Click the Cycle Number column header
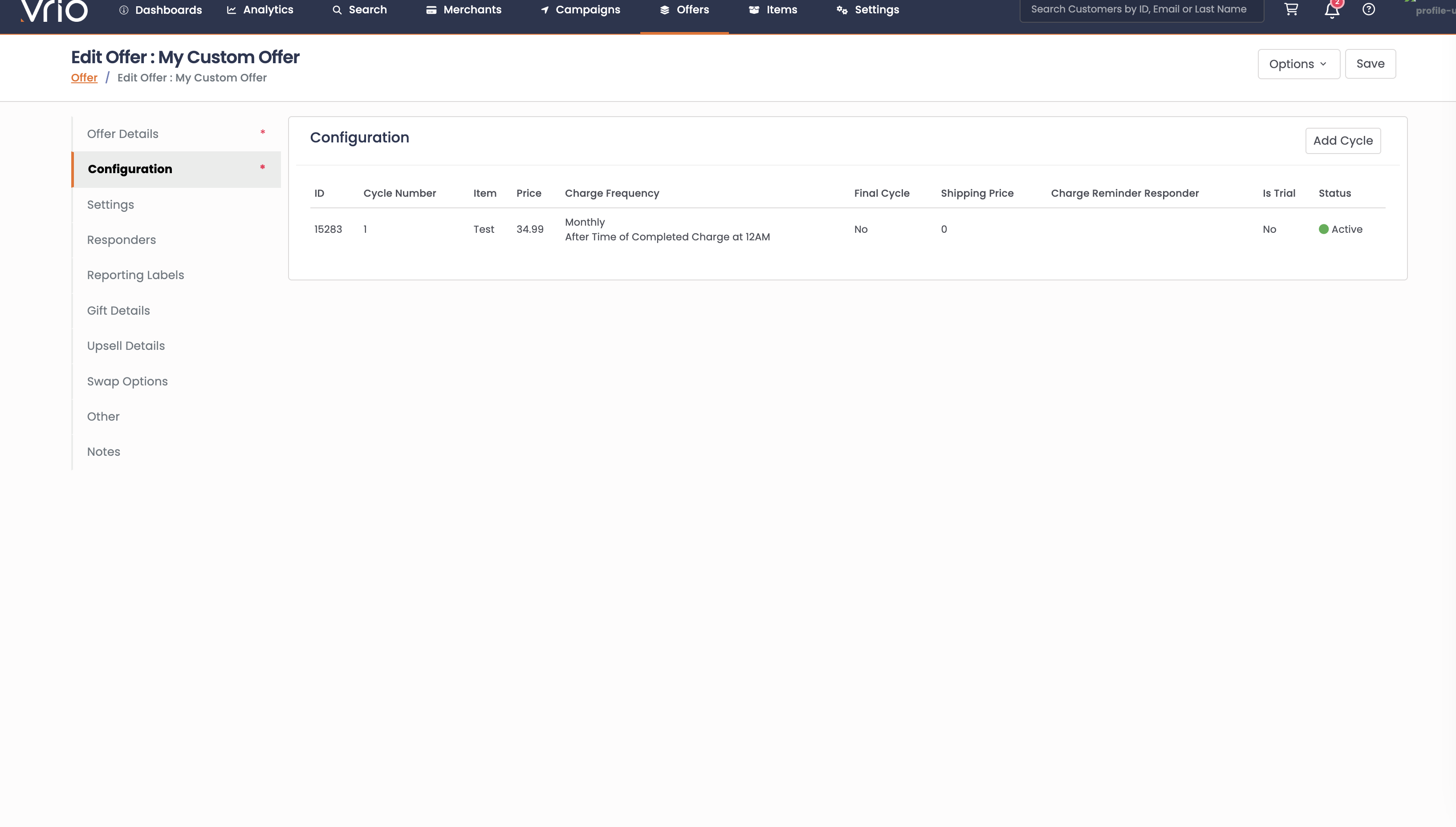The height and width of the screenshot is (827, 1456). click(x=399, y=193)
